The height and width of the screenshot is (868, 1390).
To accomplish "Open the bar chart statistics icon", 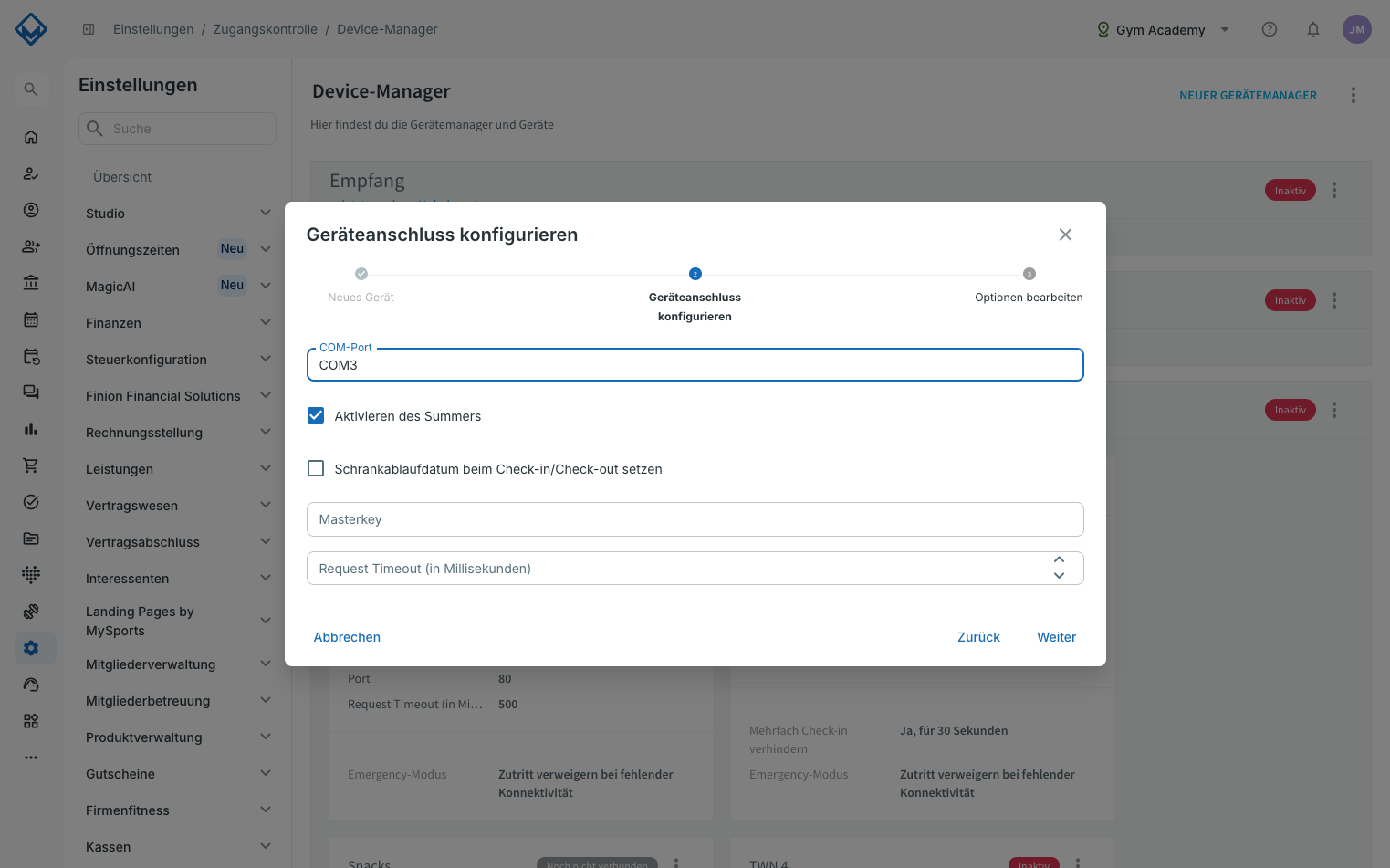I will coord(31,429).
